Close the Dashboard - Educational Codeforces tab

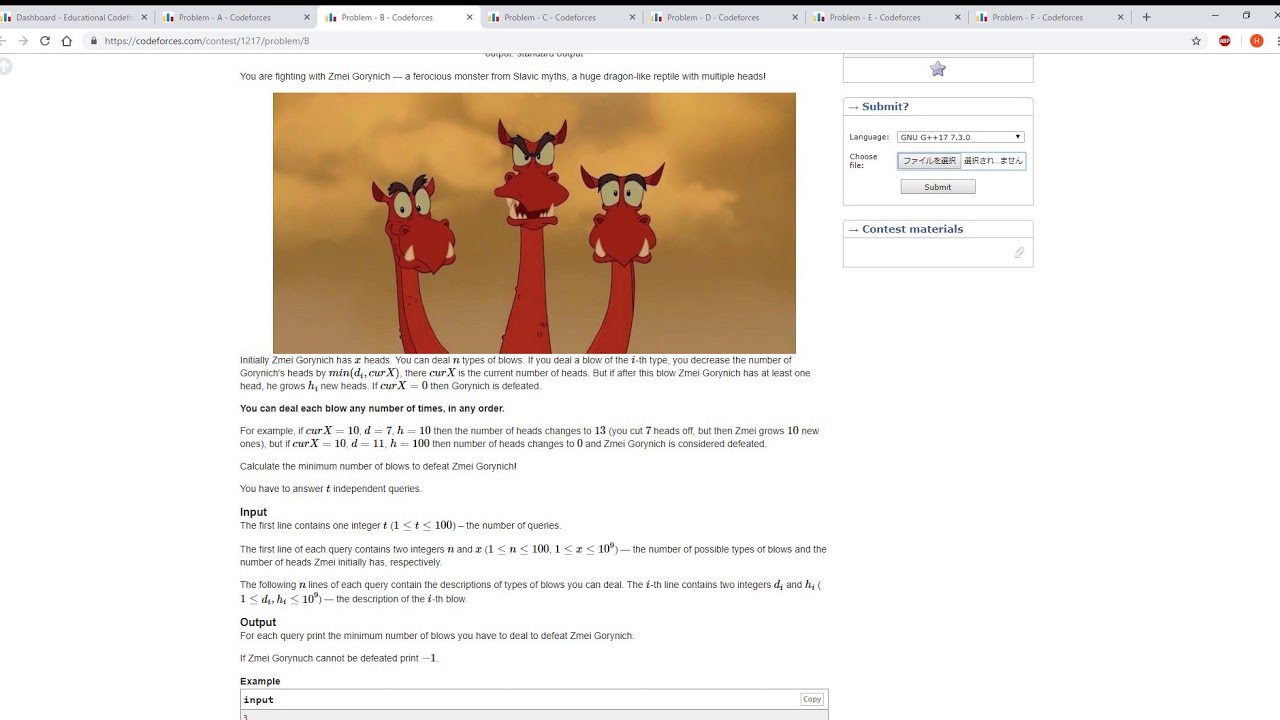pos(144,17)
